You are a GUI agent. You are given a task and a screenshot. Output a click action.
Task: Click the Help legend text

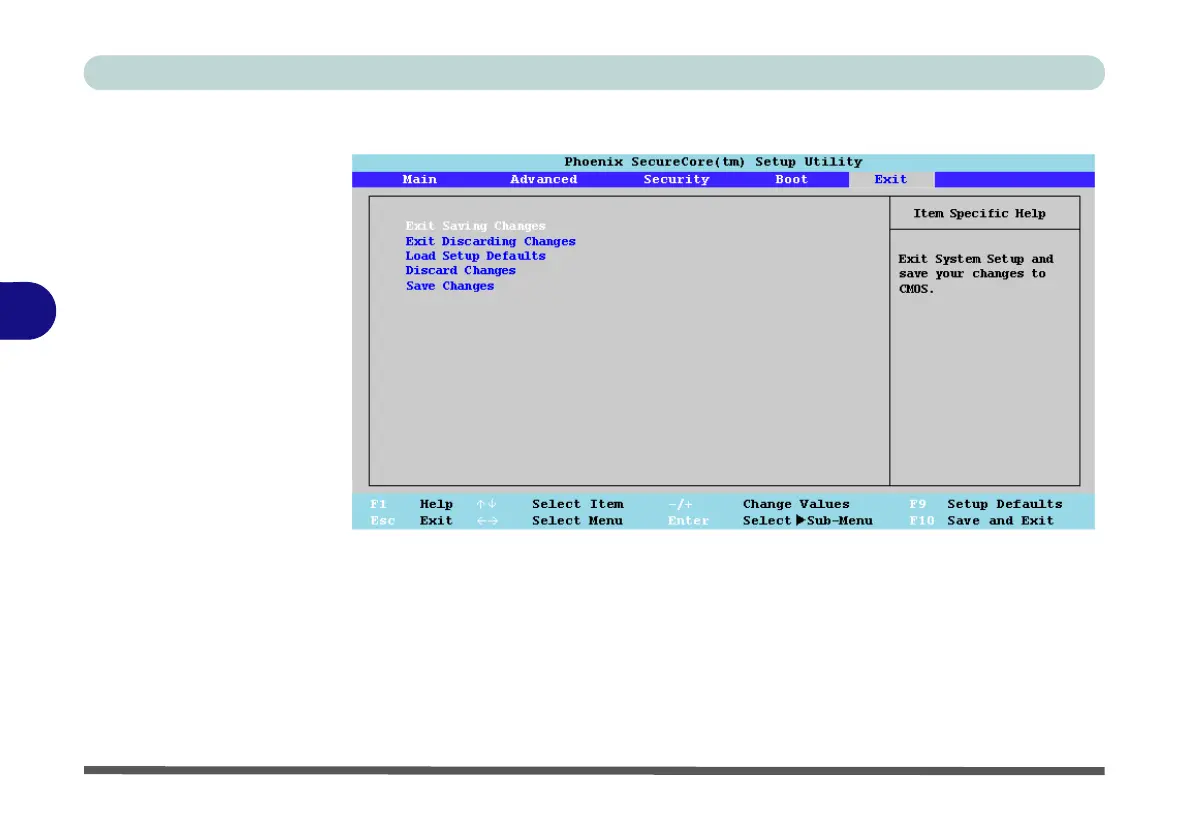436,504
